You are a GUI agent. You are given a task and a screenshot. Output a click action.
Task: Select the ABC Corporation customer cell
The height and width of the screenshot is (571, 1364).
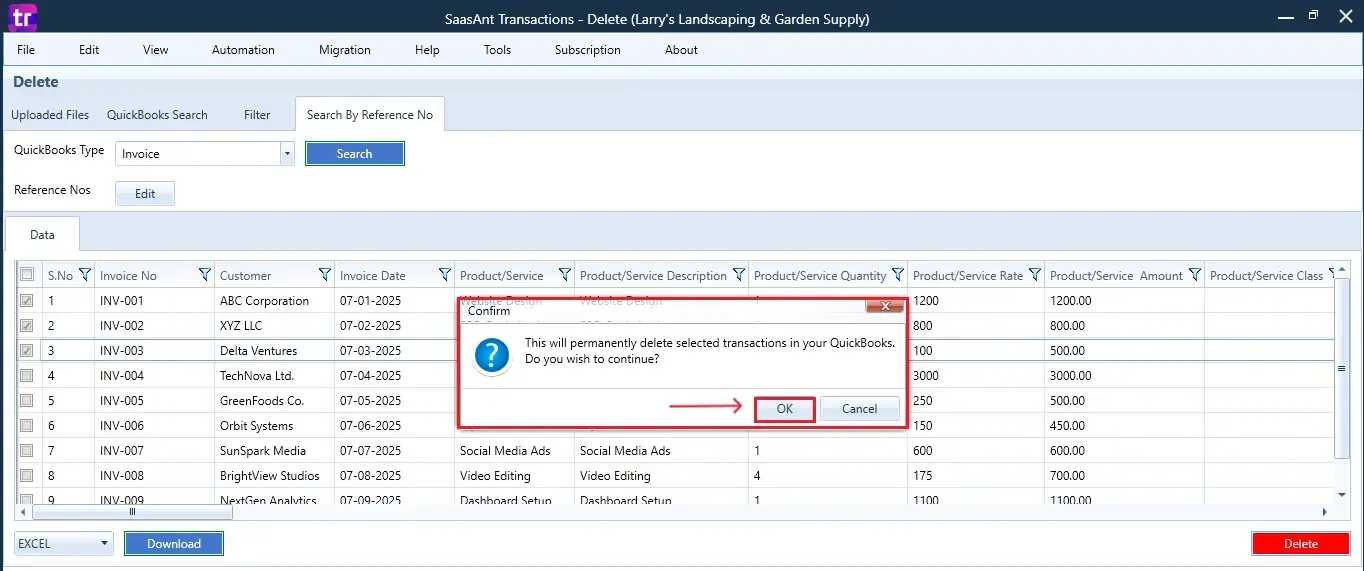pos(274,300)
